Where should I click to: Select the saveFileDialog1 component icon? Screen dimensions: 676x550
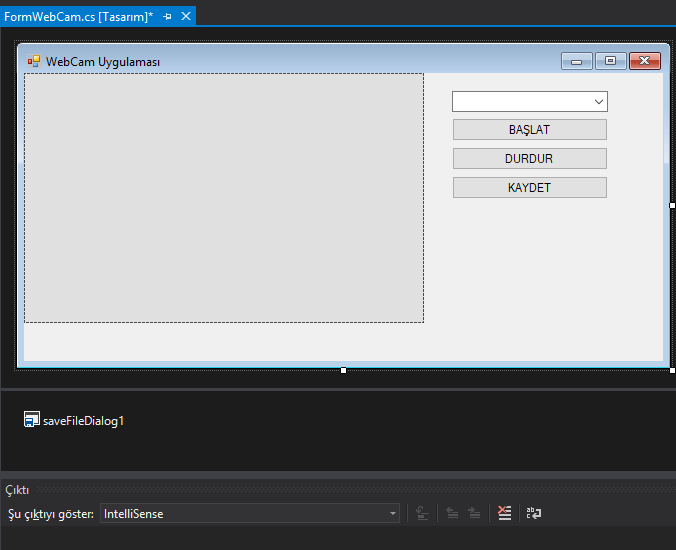pos(31,419)
